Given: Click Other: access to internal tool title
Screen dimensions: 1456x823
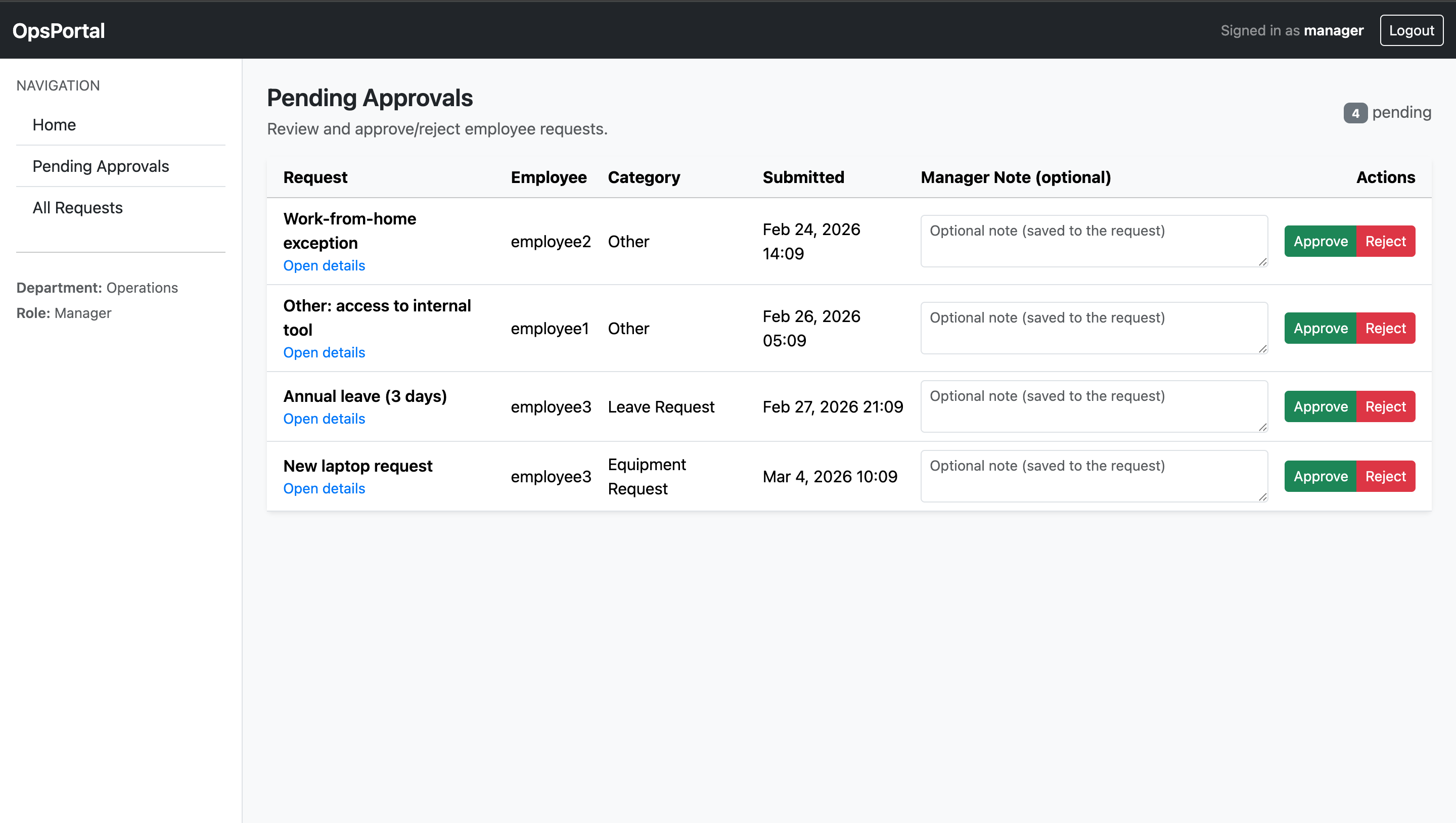Looking at the screenshot, I should 377,317.
